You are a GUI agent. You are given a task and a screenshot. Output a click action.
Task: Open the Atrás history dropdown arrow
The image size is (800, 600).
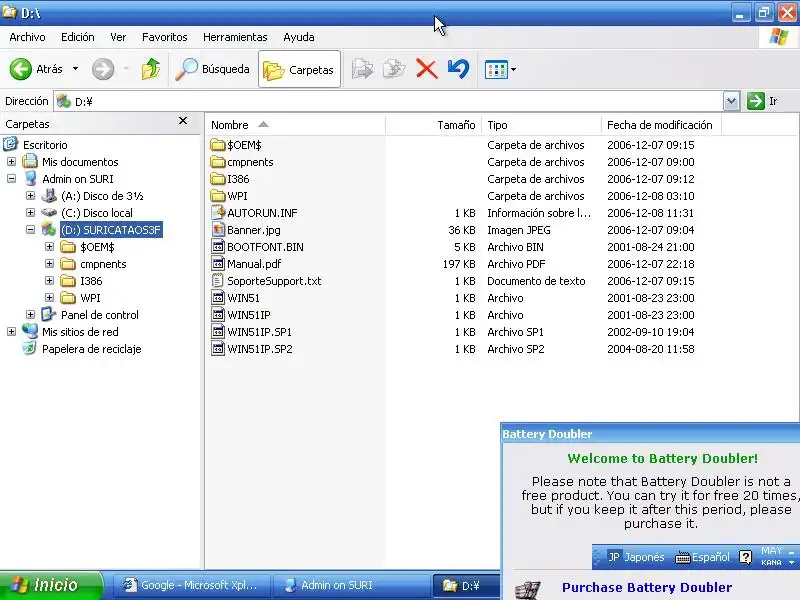pos(75,69)
